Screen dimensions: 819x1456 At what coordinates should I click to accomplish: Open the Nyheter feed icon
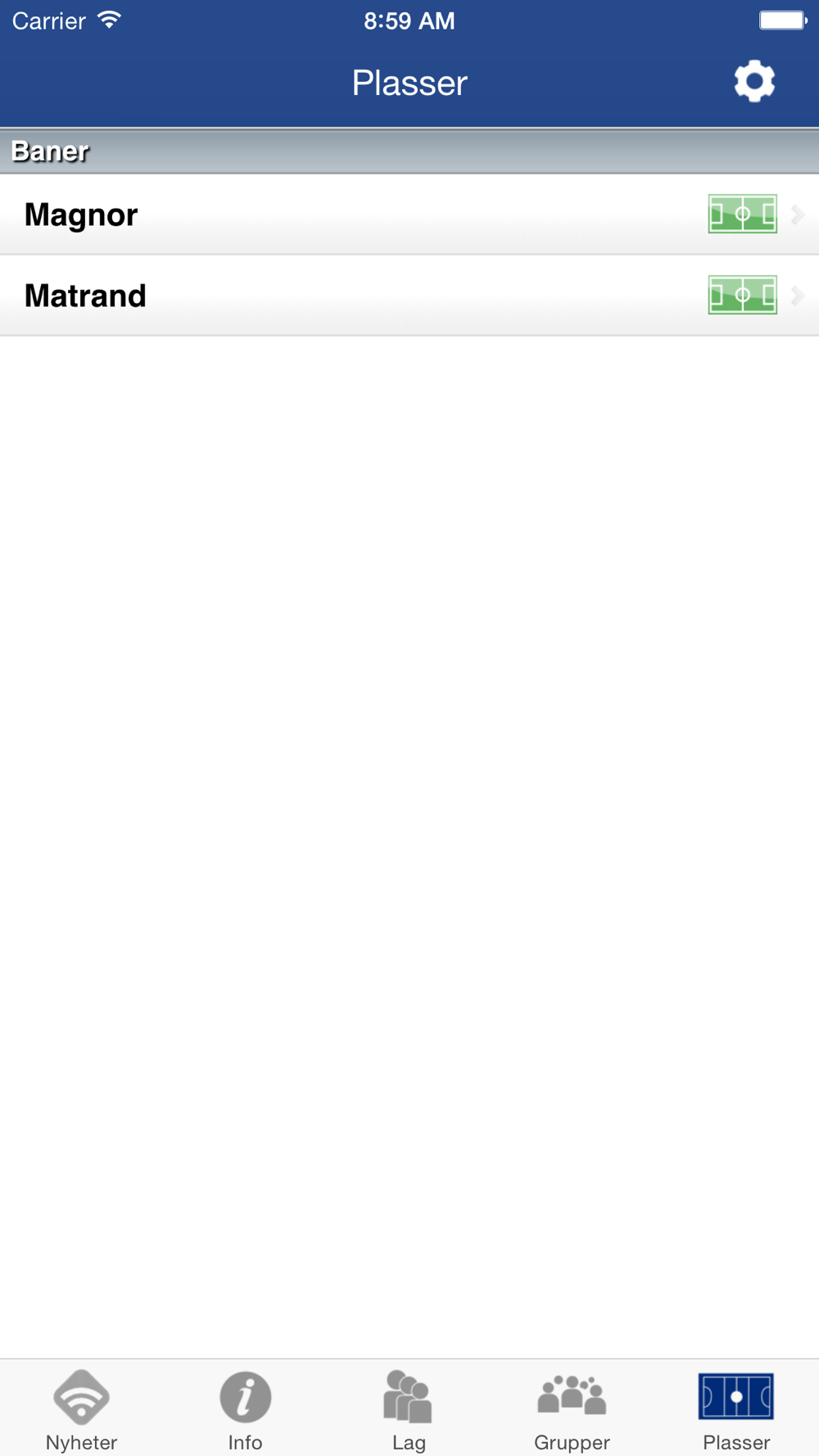[x=81, y=1397]
